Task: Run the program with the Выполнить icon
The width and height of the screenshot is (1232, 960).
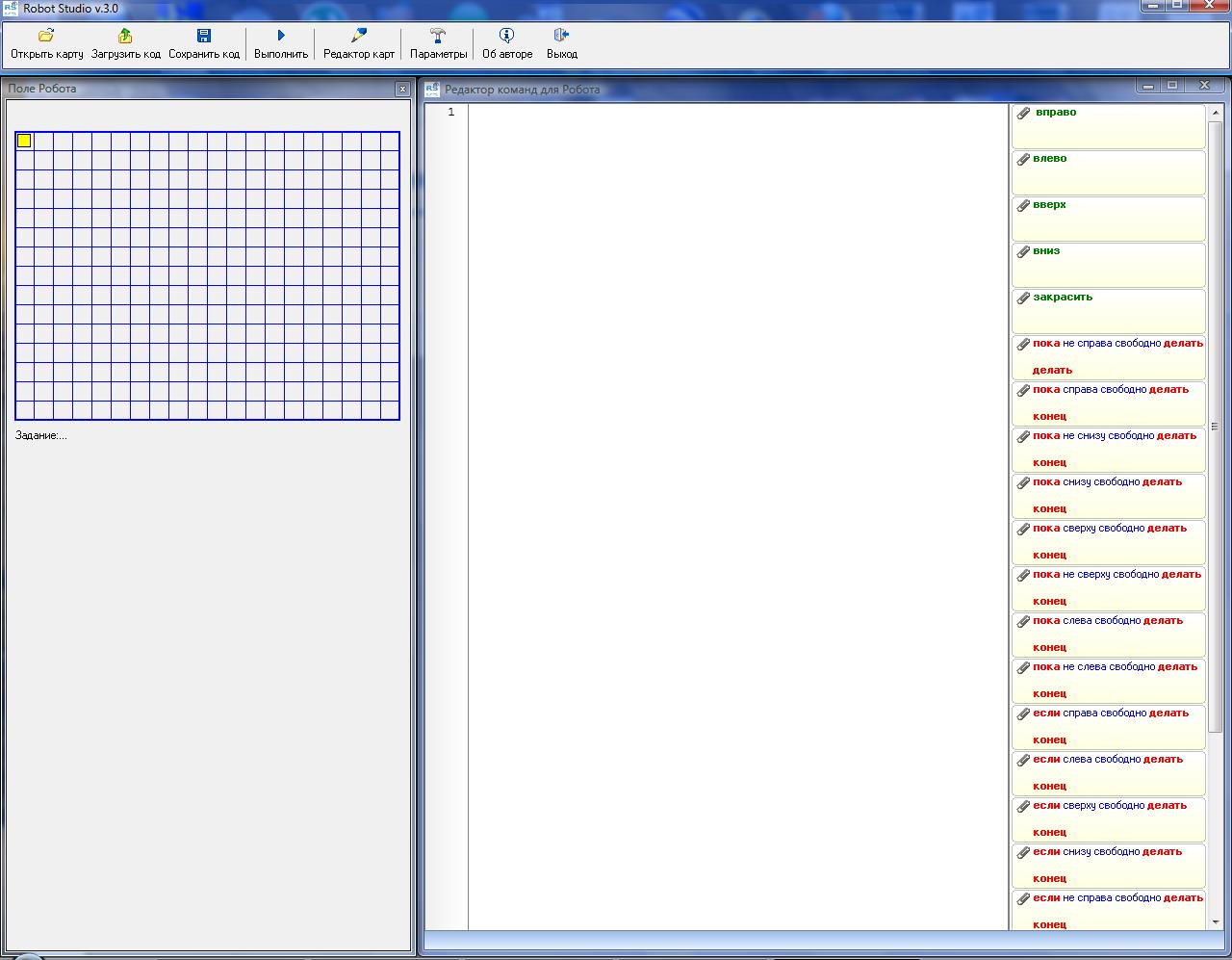Action: (x=281, y=36)
